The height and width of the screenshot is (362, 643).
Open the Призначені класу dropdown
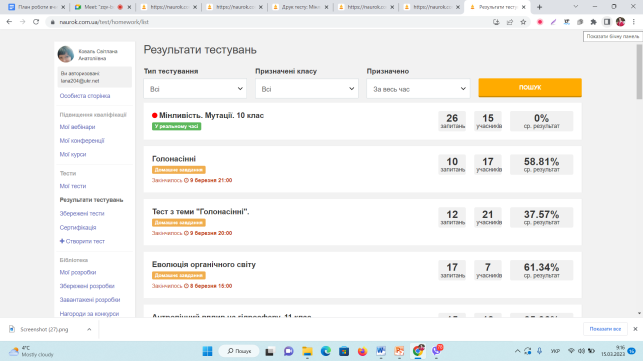pos(307,89)
